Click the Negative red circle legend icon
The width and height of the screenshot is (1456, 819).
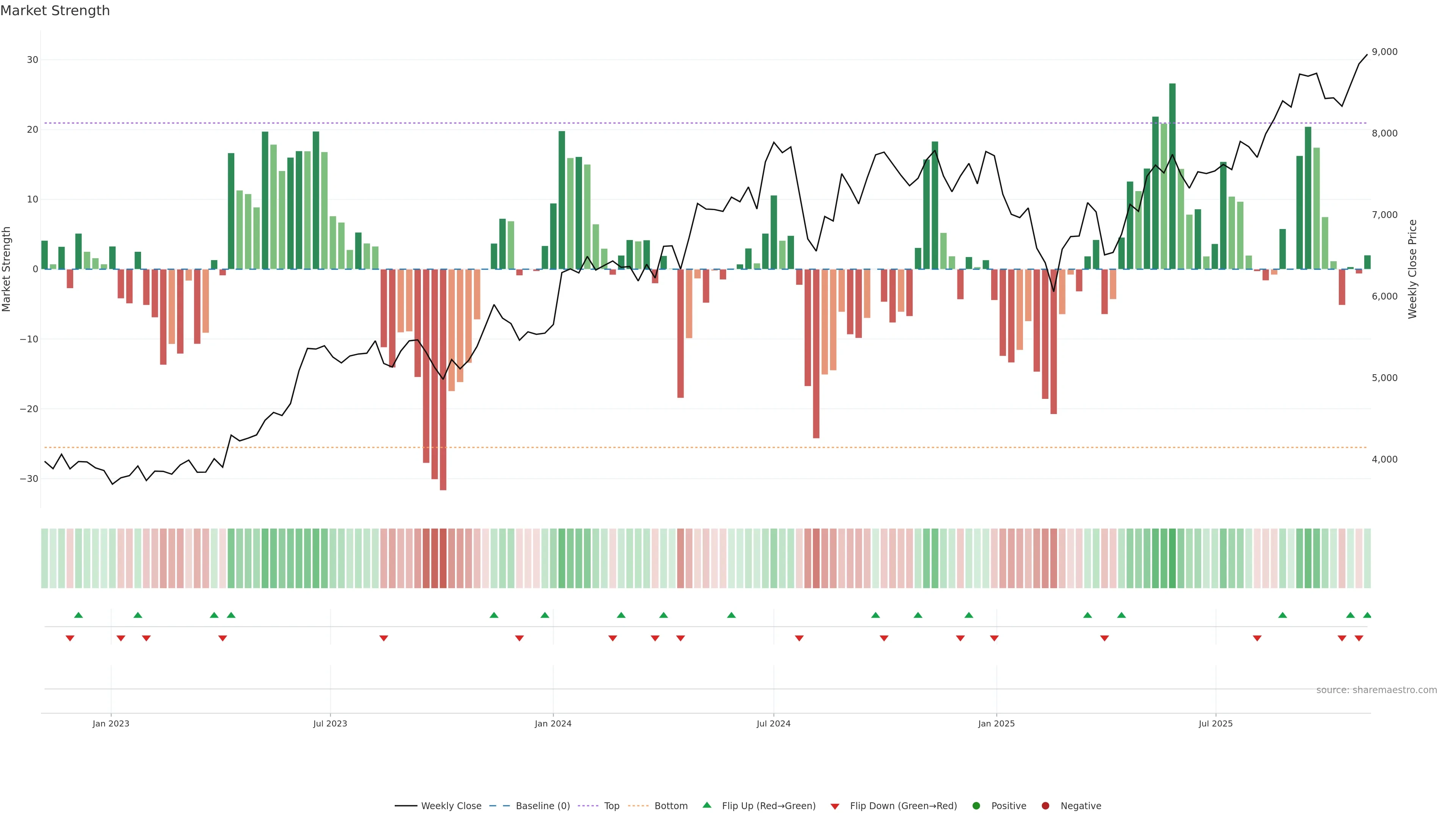pyautogui.click(x=1045, y=806)
